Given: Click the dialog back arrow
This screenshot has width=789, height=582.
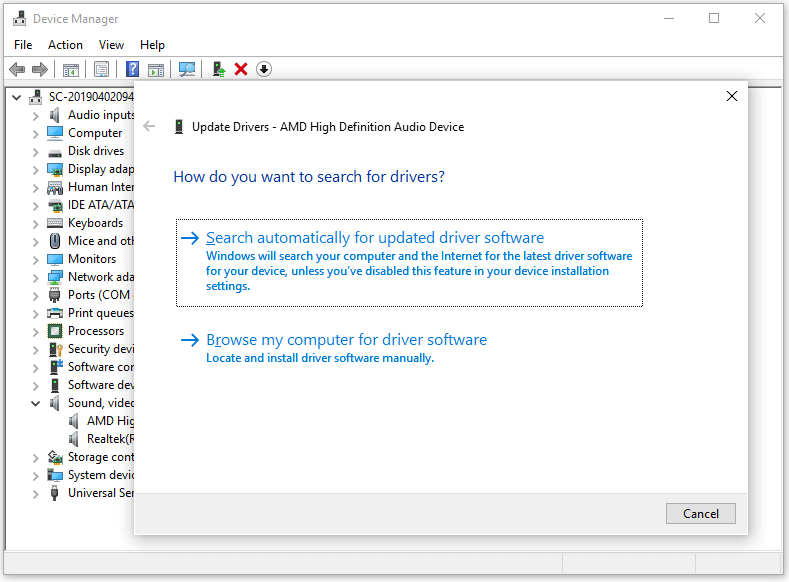Looking at the screenshot, I should click(x=149, y=126).
